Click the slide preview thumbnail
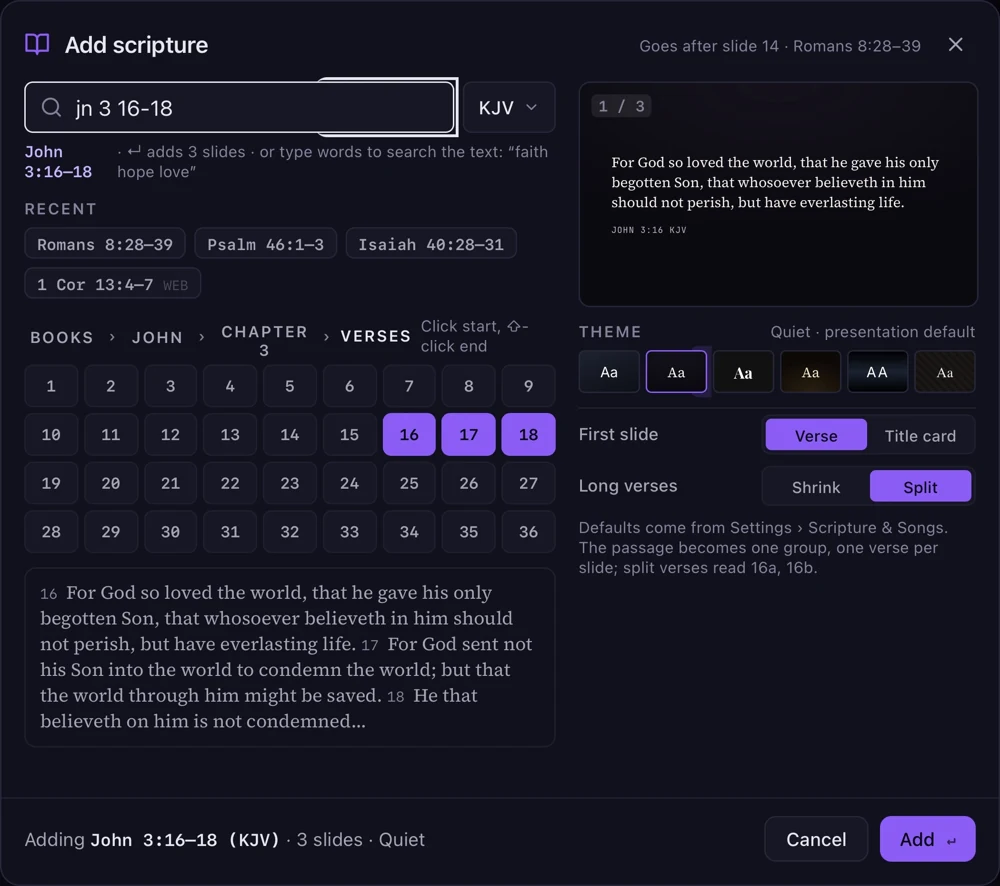 [x=778, y=194]
